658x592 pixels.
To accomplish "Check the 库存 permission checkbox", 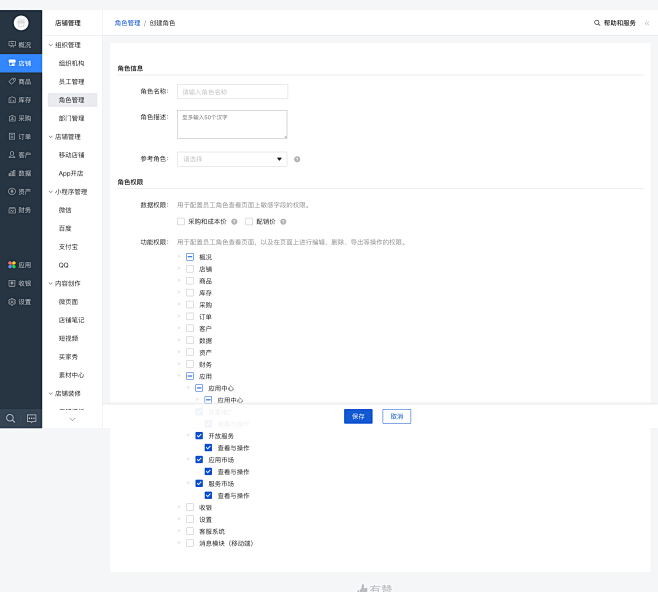I will click(x=190, y=292).
